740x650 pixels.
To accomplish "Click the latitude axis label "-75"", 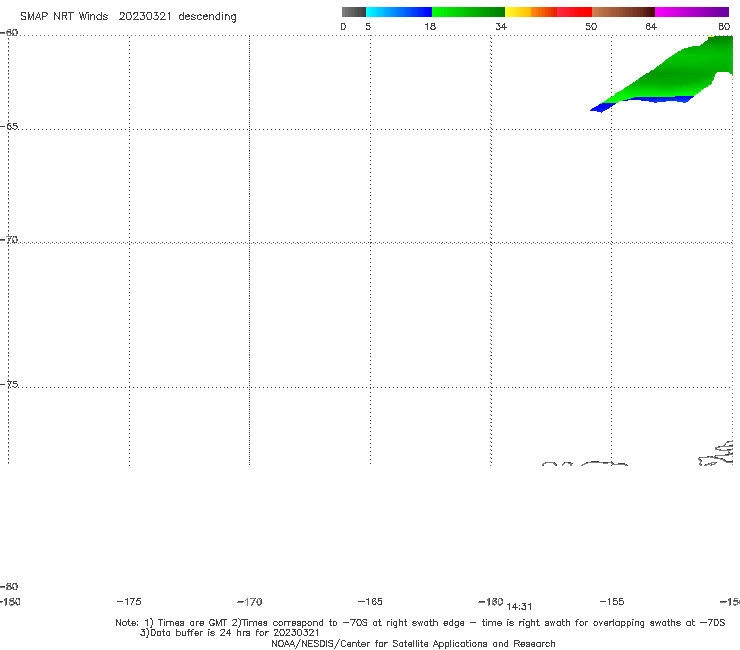I will [x=9, y=384].
